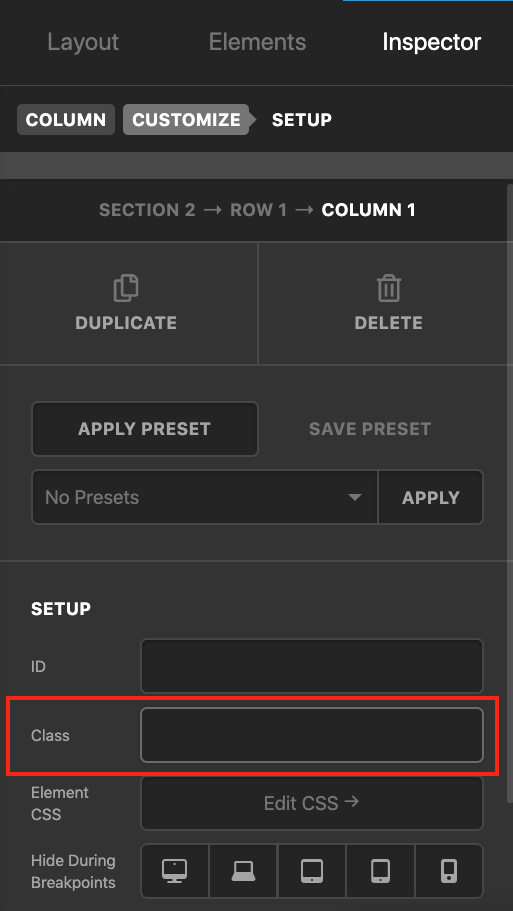Switch to the Elements tab
This screenshot has height=911, width=513.
pos(257,42)
